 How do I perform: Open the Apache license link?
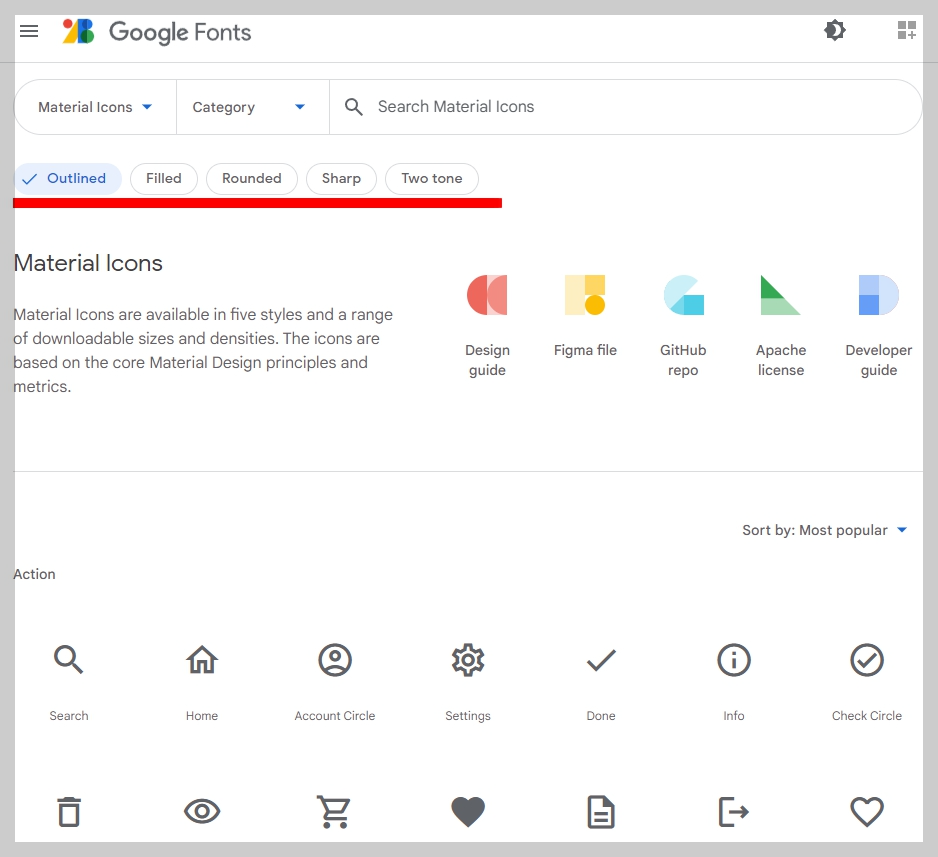pos(781,326)
